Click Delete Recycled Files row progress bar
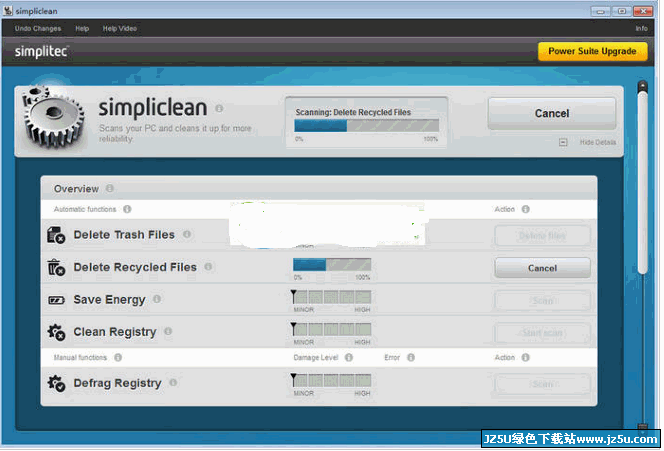664x451 pixels. [x=332, y=265]
